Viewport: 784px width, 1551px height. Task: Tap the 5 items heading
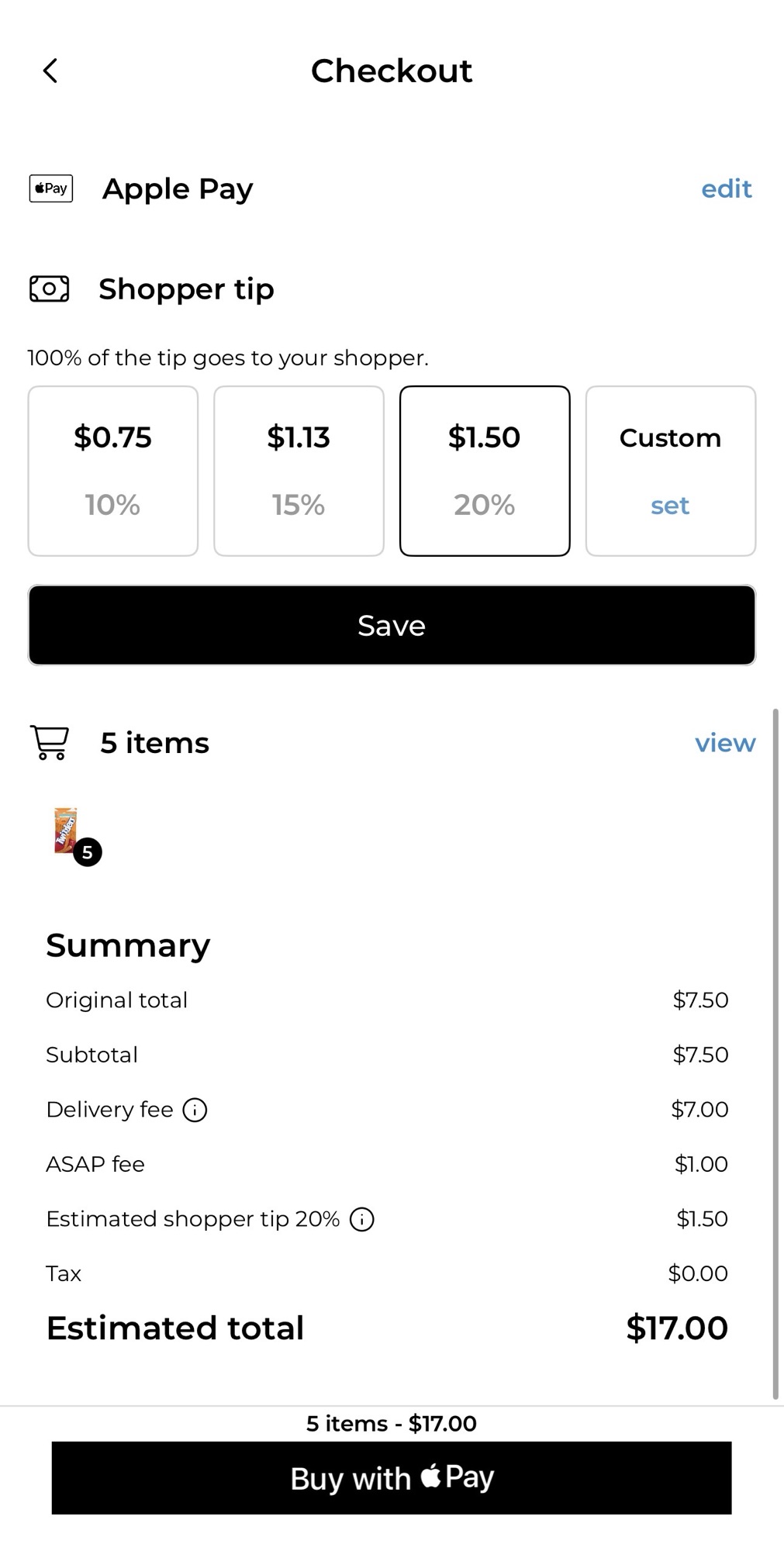[x=154, y=743]
